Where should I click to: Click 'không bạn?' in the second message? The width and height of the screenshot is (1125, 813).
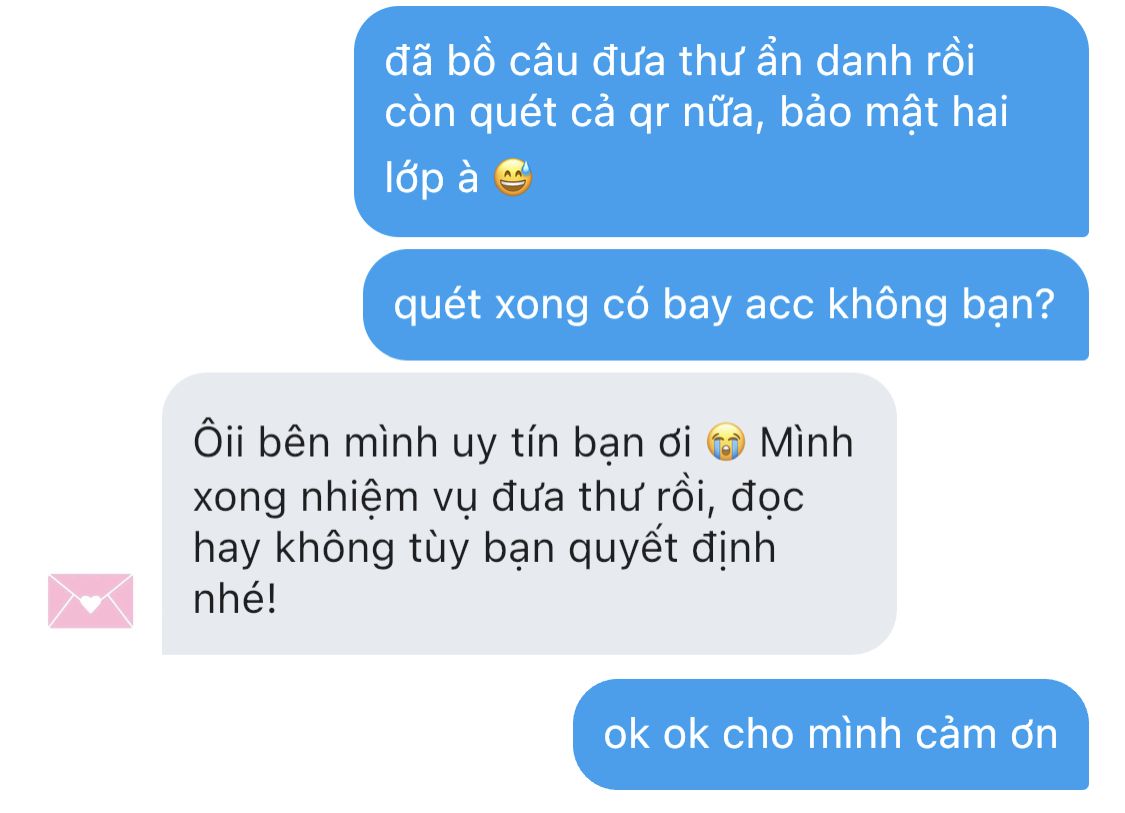click(941, 305)
